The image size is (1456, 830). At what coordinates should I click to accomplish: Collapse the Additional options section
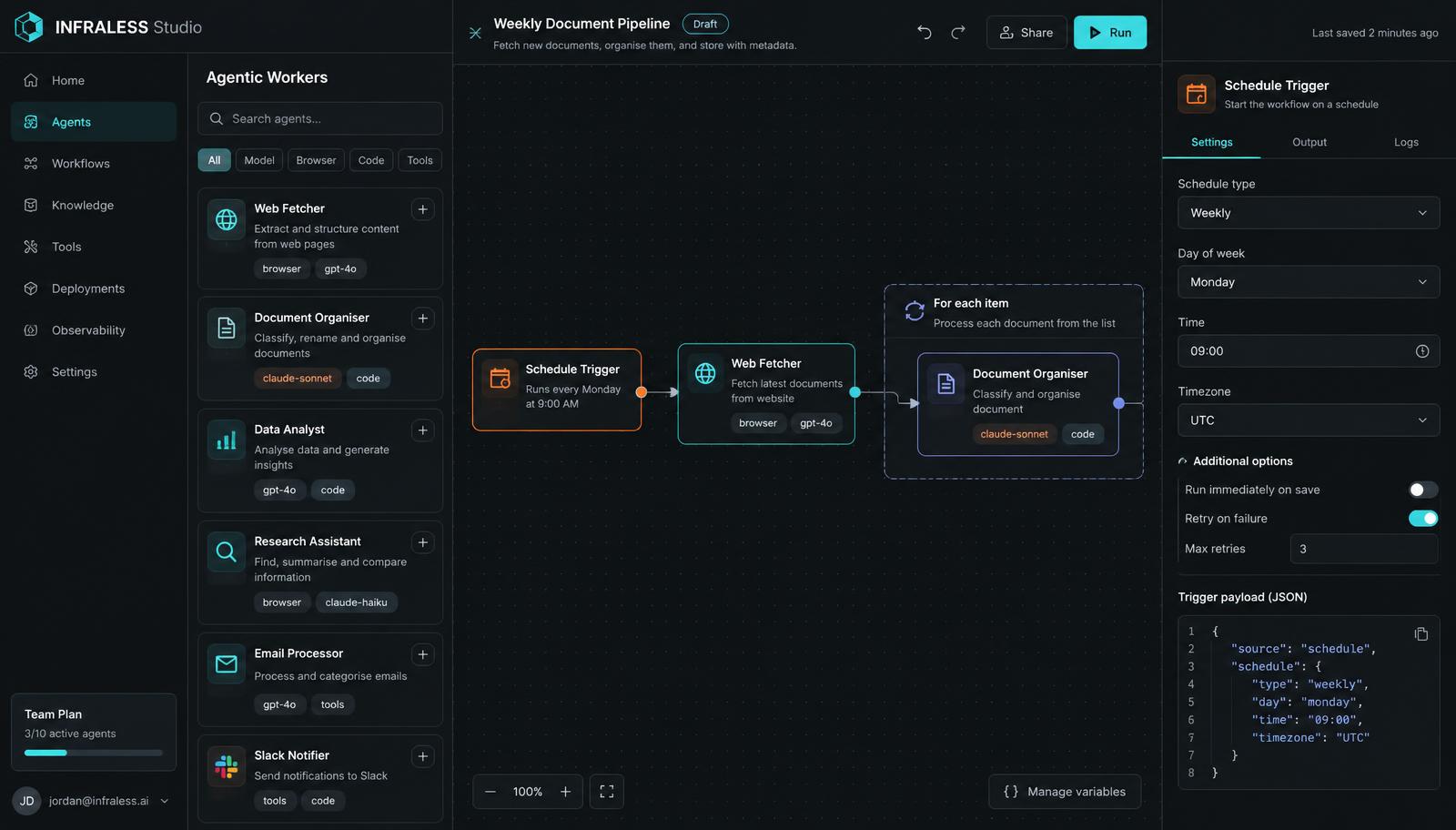point(1236,461)
